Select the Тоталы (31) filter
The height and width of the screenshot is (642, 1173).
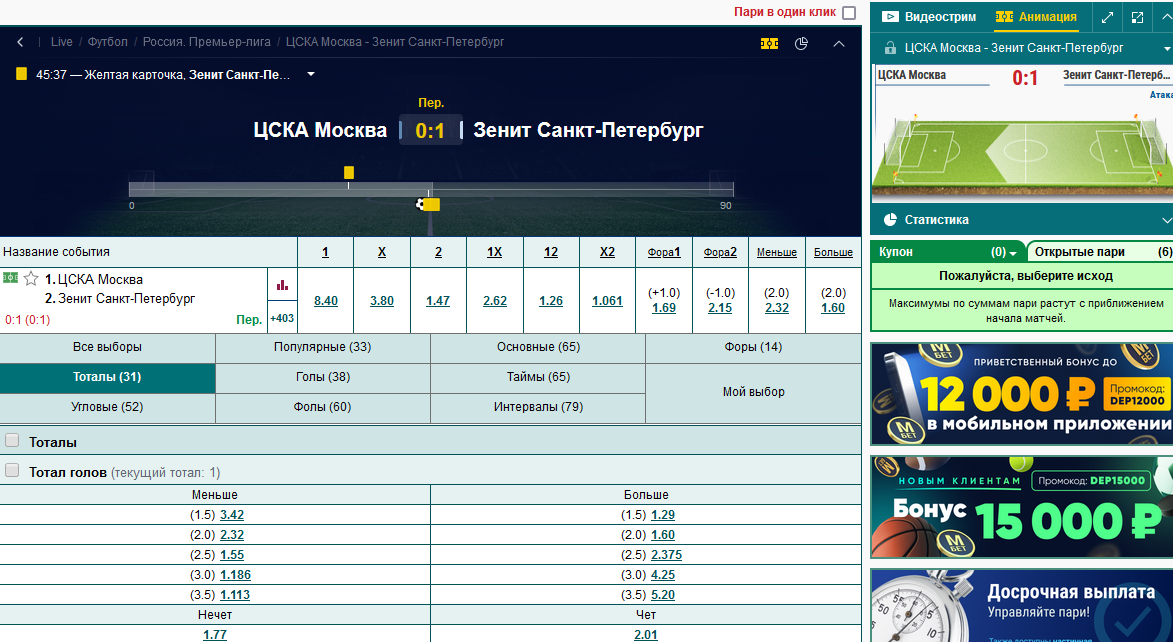[x=108, y=377]
